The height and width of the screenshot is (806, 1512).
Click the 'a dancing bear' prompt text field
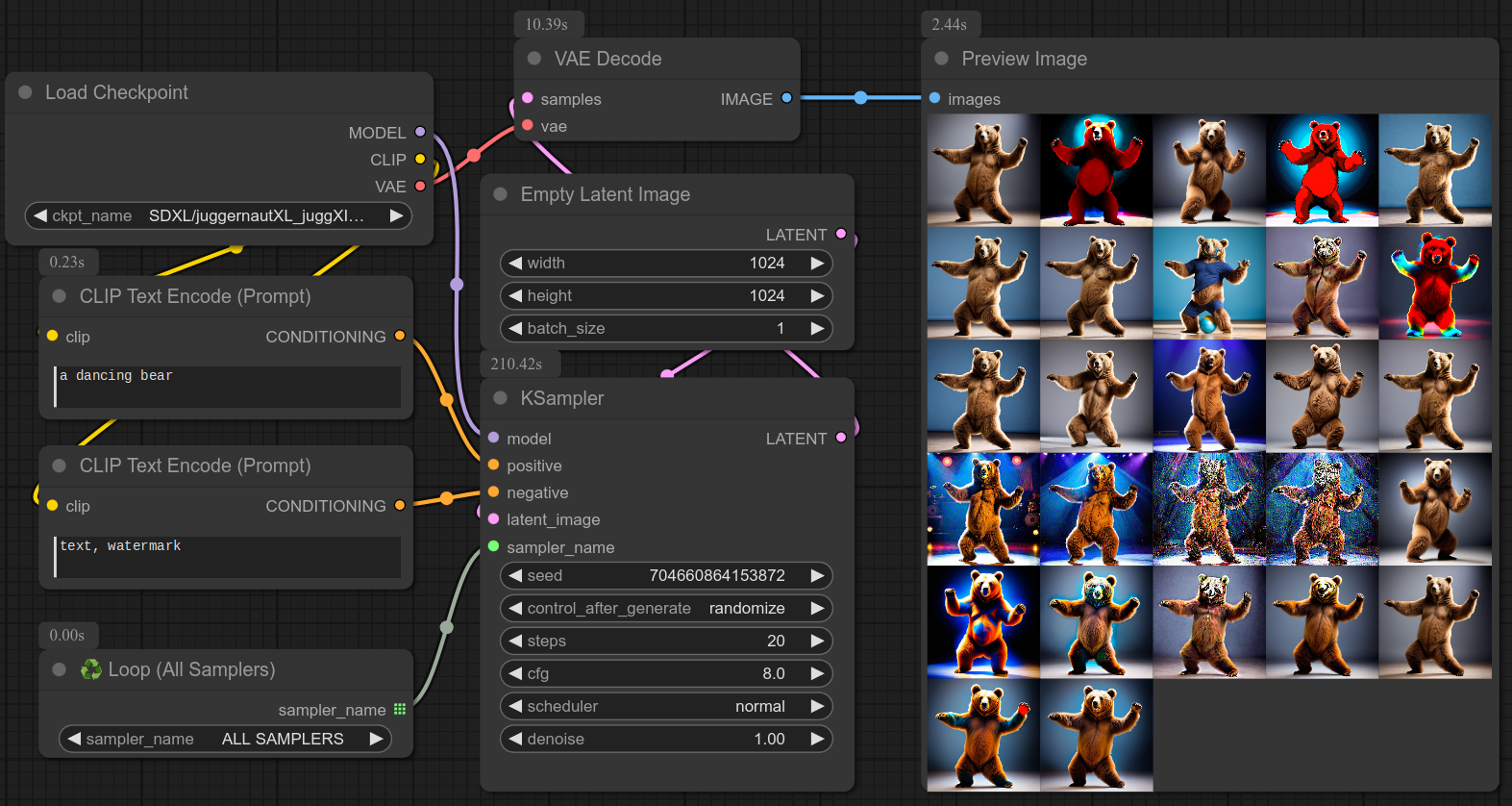[x=228, y=386]
